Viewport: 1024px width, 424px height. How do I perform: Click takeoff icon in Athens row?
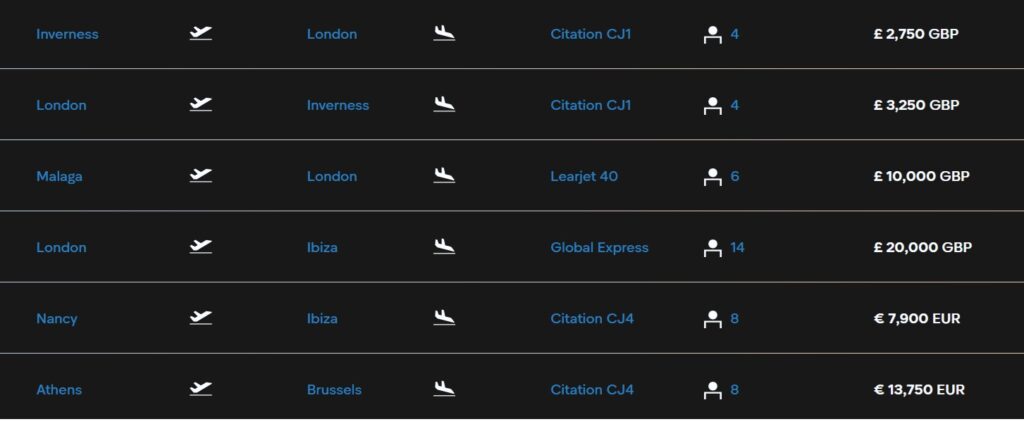[200, 389]
